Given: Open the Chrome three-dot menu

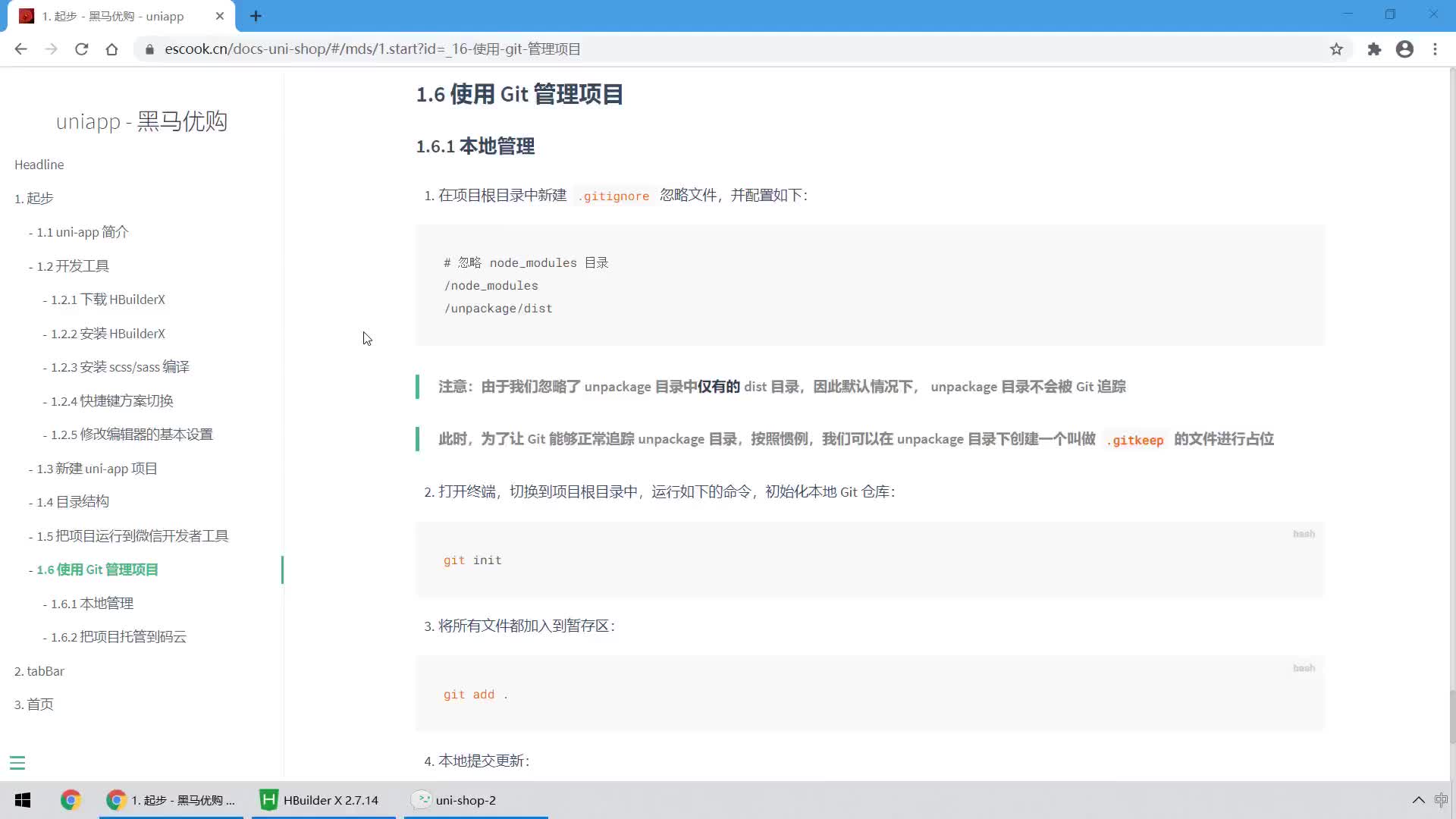Looking at the screenshot, I should coord(1435,49).
